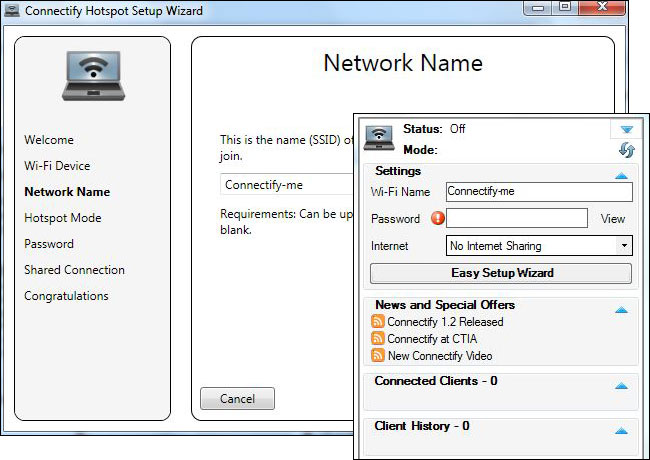Screen dimensions: 650x460
Task: Open the Internet sharing dropdown
Action: click(539, 246)
